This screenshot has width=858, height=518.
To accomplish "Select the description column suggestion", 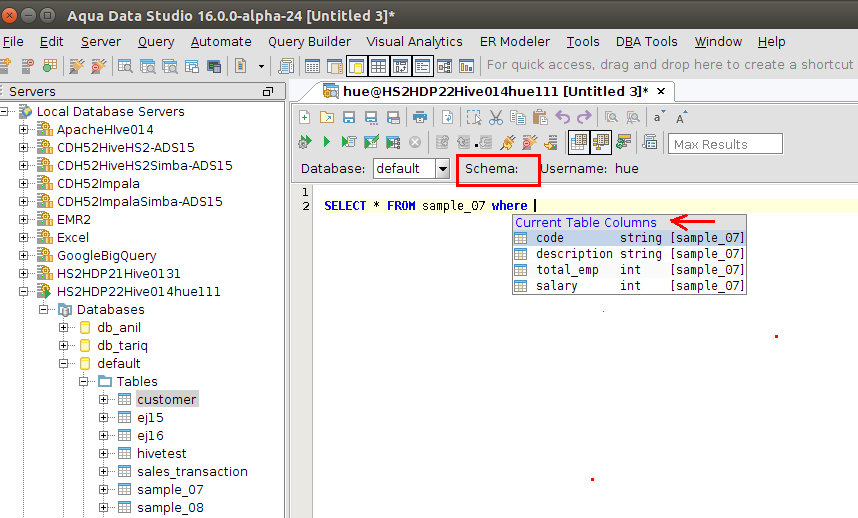I will coord(629,254).
